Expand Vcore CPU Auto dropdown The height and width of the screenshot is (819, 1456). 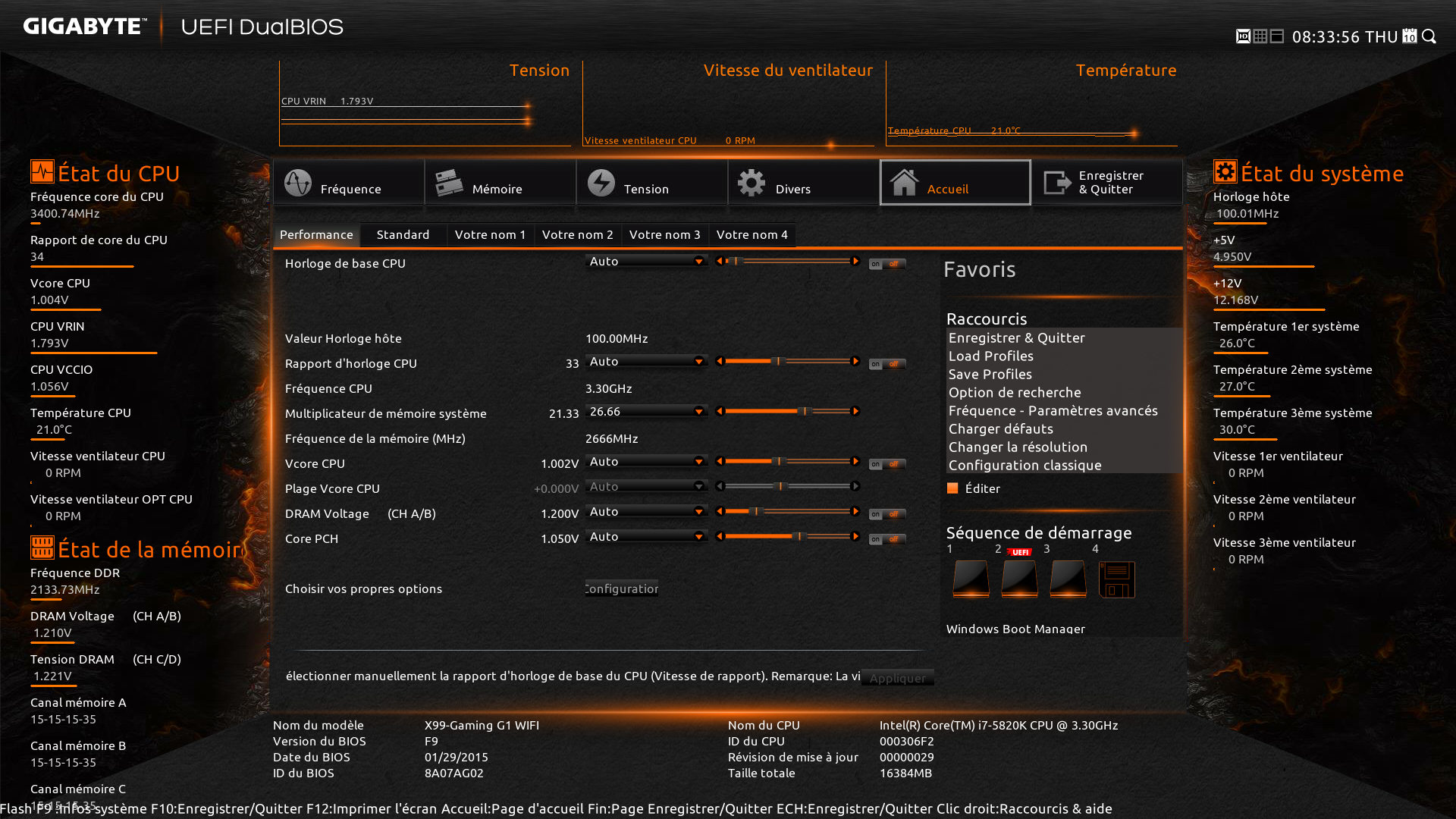point(647,461)
